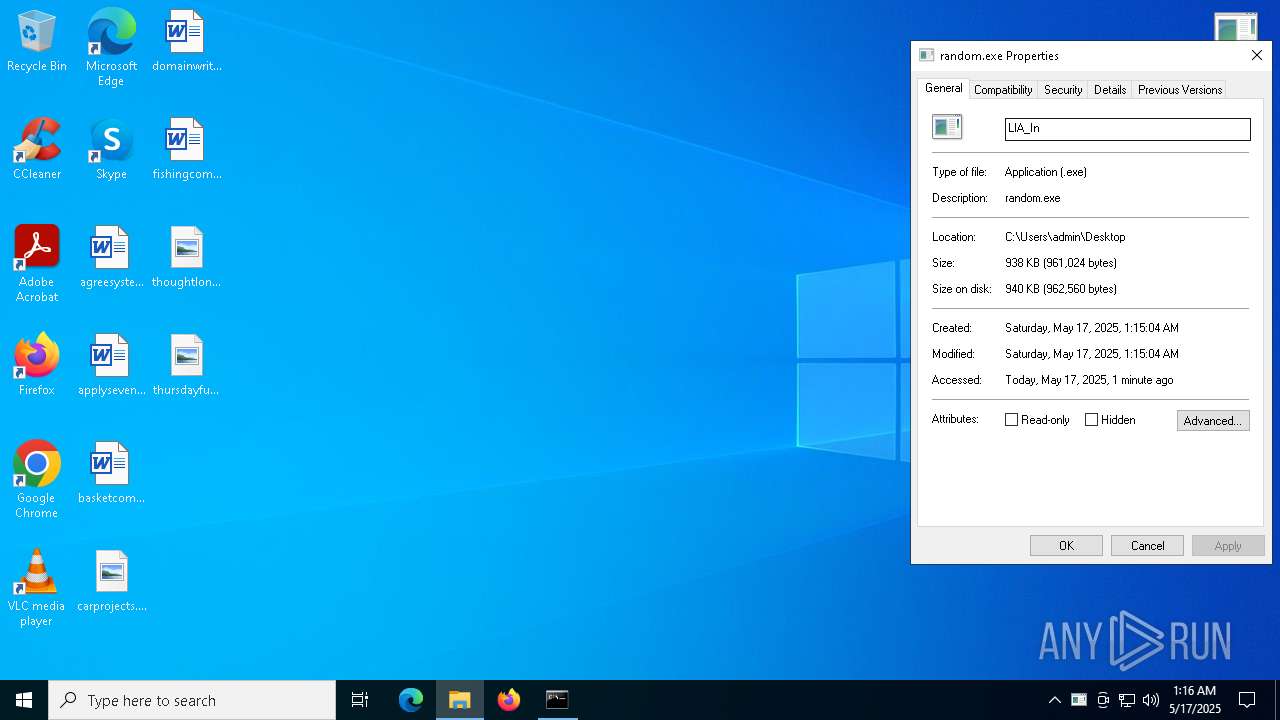Image resolution: width=1280 pixels, height=720 pixels.
Task: Open the Recycle Bin desktop icon
Action: 36,42
